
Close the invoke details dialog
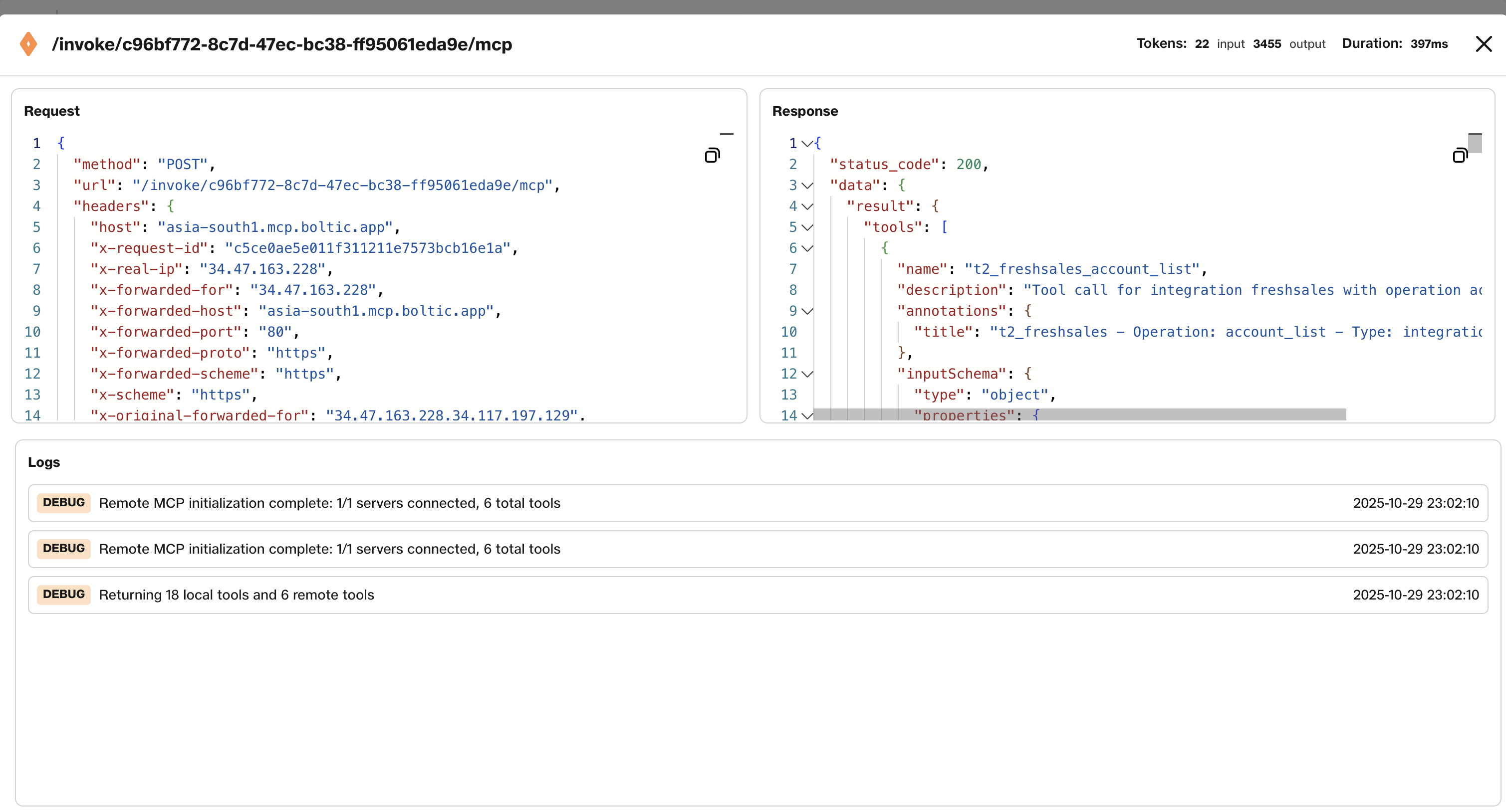tap(1483, 44)
